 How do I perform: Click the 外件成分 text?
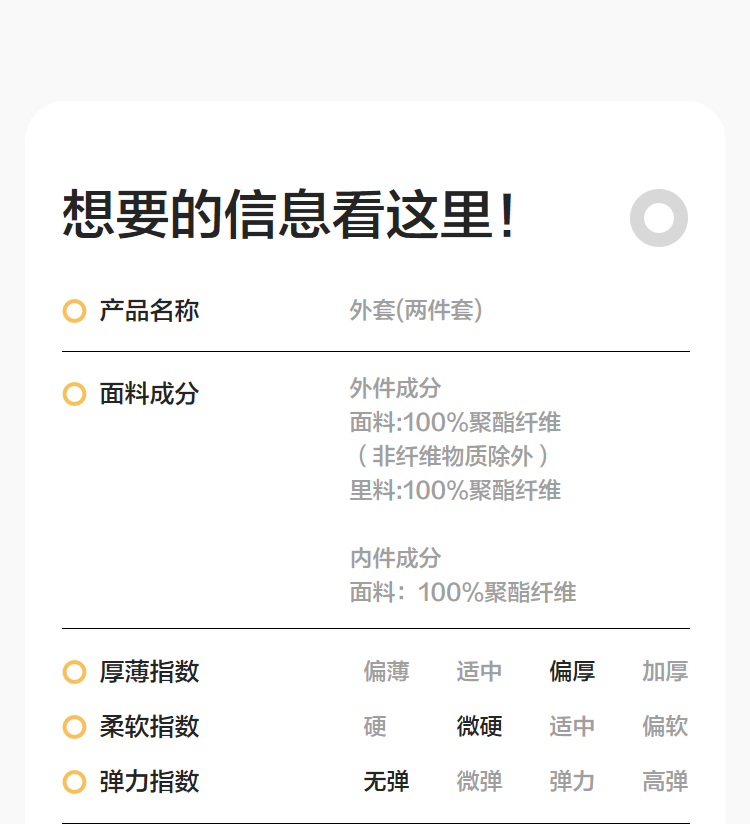click(x=395, y=388)
